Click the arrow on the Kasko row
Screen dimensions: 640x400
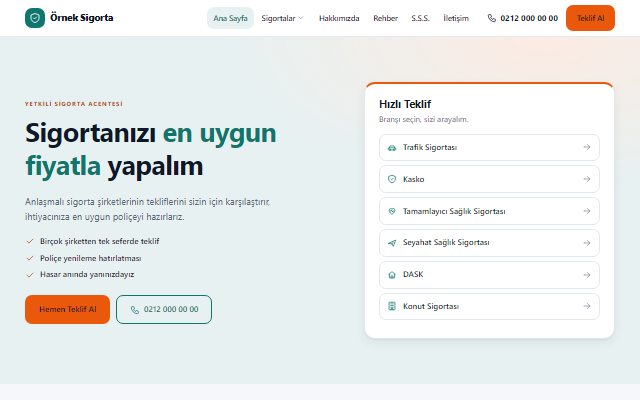[587, 179]
